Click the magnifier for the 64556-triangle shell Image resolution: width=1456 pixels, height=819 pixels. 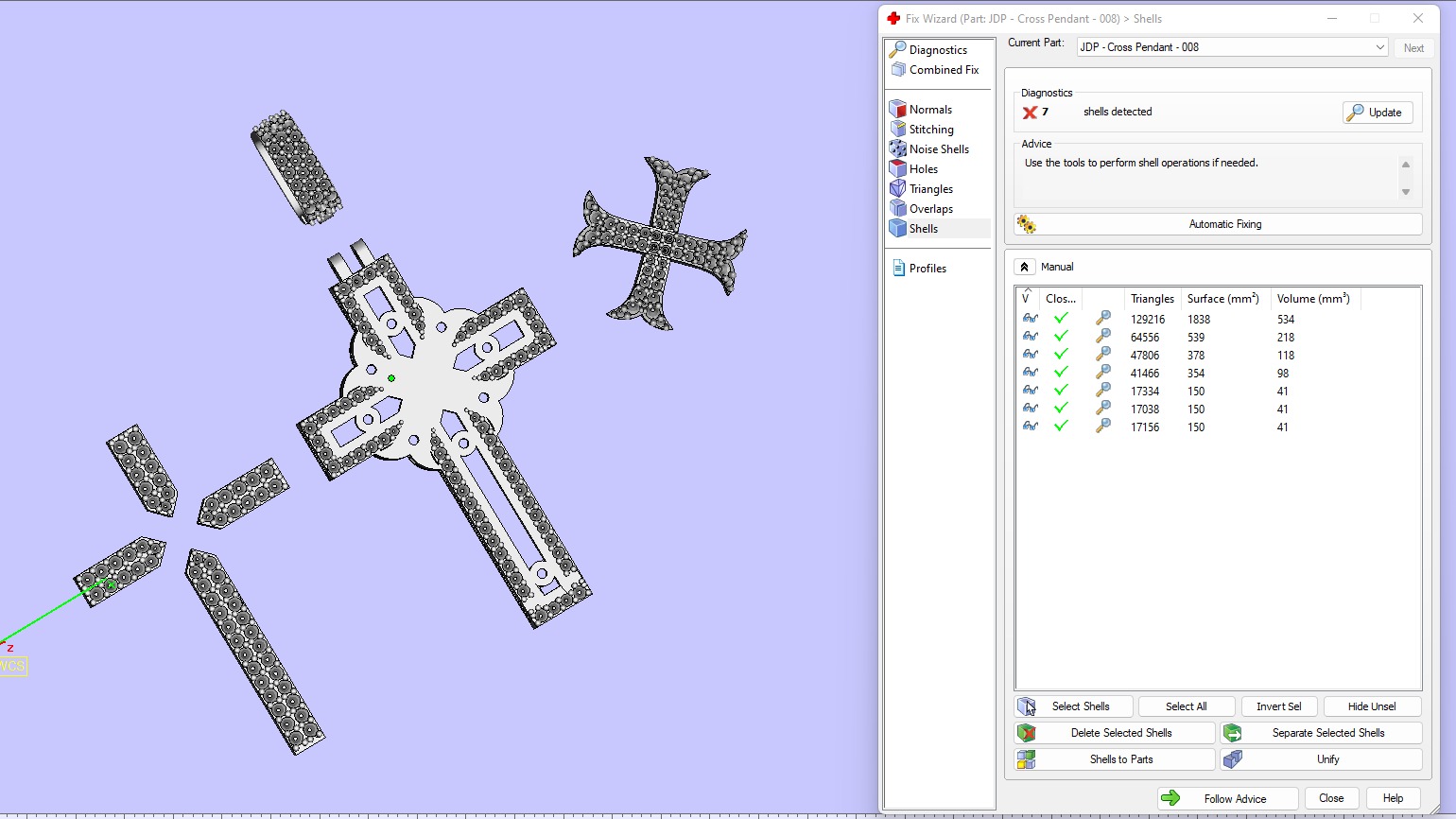pos(1103,337)
